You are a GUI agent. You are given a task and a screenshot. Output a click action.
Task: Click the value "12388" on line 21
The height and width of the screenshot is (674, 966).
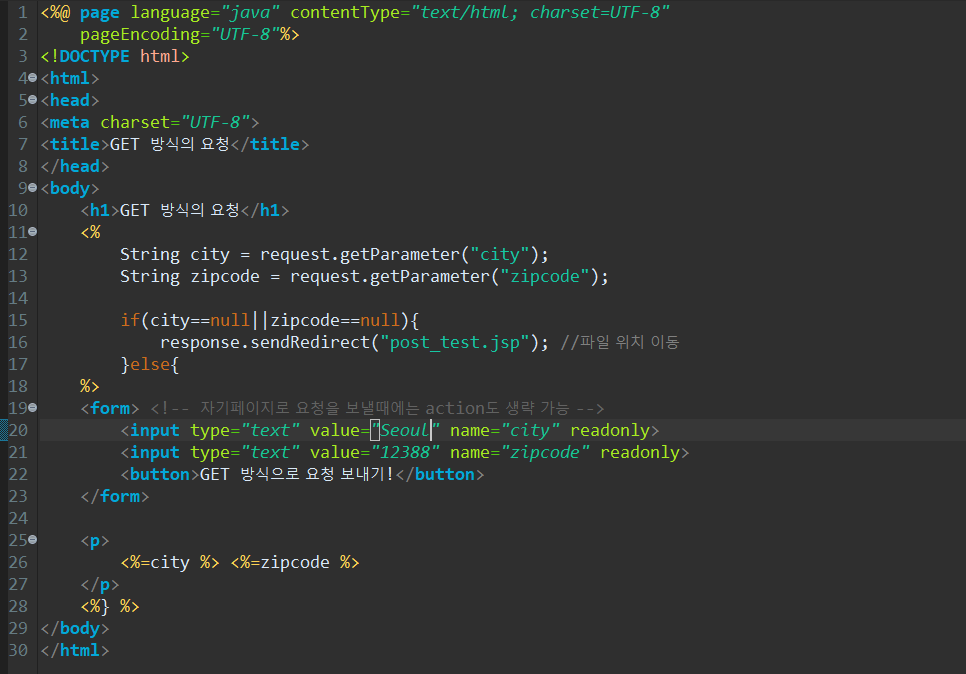tap(405, 452)
